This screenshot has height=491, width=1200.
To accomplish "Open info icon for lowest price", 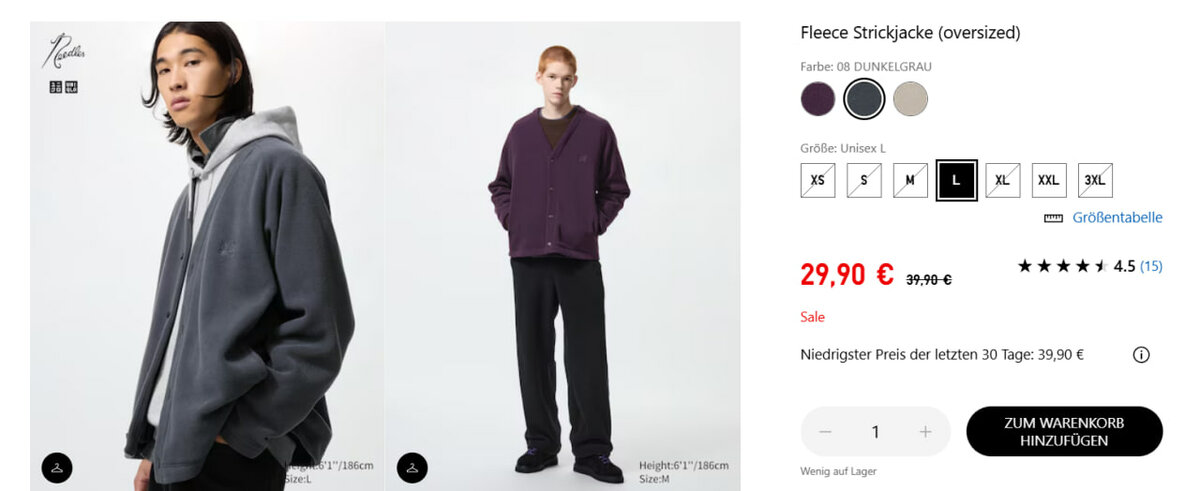I will point(1141,355).
